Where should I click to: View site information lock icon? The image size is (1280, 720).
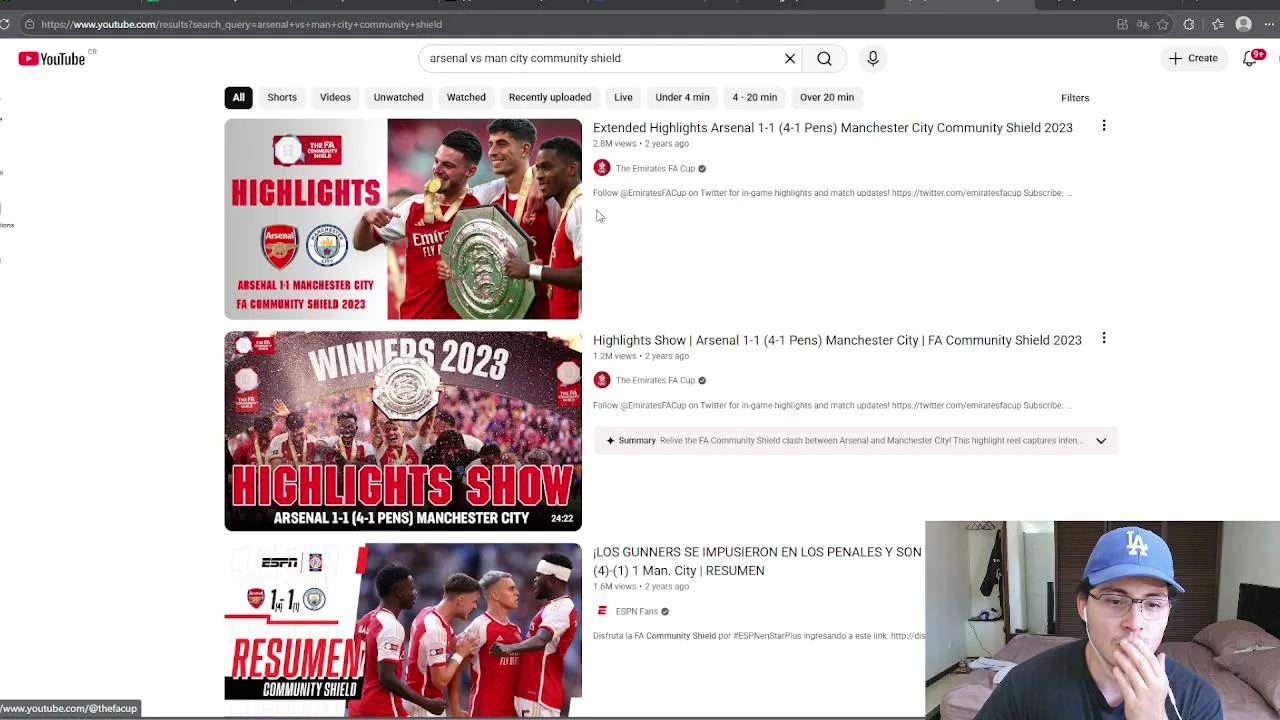(30, 24)
